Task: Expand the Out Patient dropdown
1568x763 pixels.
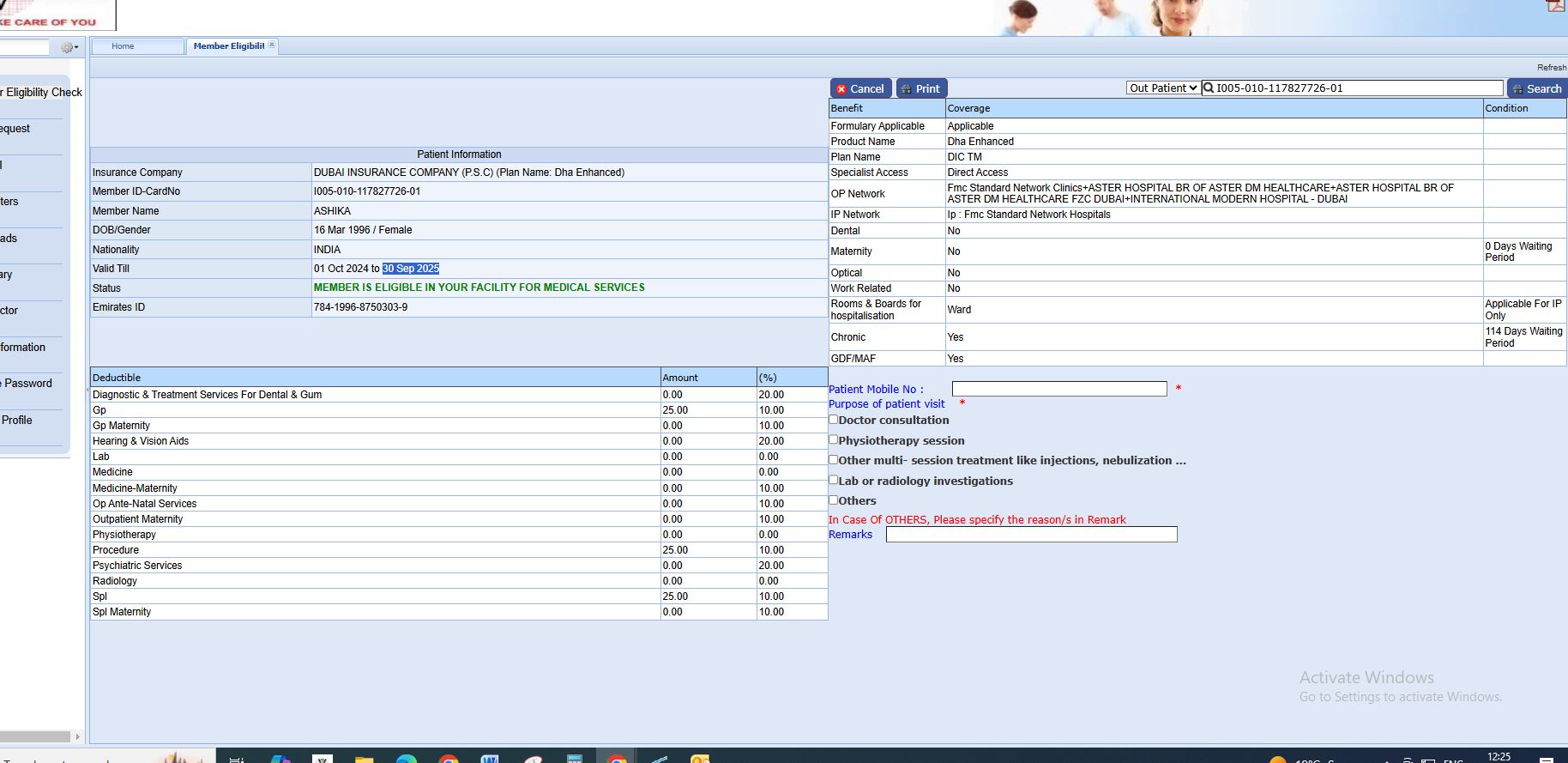Action: 1162,88
